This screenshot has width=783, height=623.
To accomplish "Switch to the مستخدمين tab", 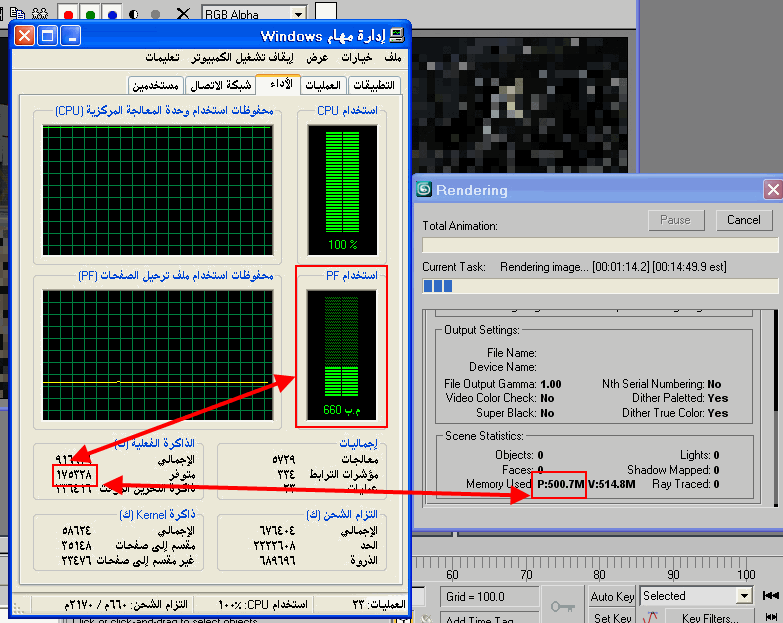I will click(x=156, y=85).
